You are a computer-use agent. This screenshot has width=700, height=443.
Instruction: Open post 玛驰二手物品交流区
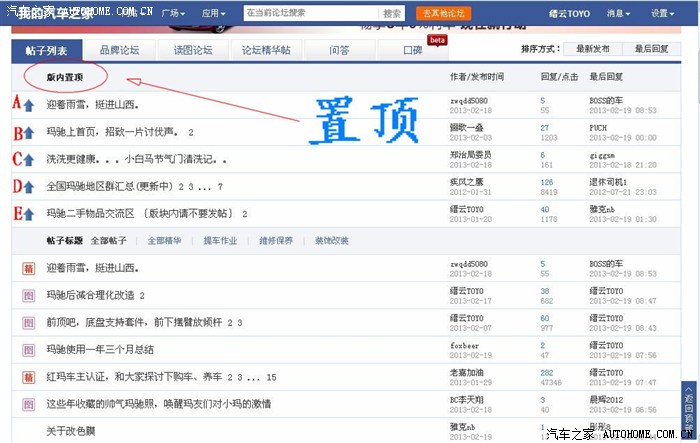click(140, 214)
